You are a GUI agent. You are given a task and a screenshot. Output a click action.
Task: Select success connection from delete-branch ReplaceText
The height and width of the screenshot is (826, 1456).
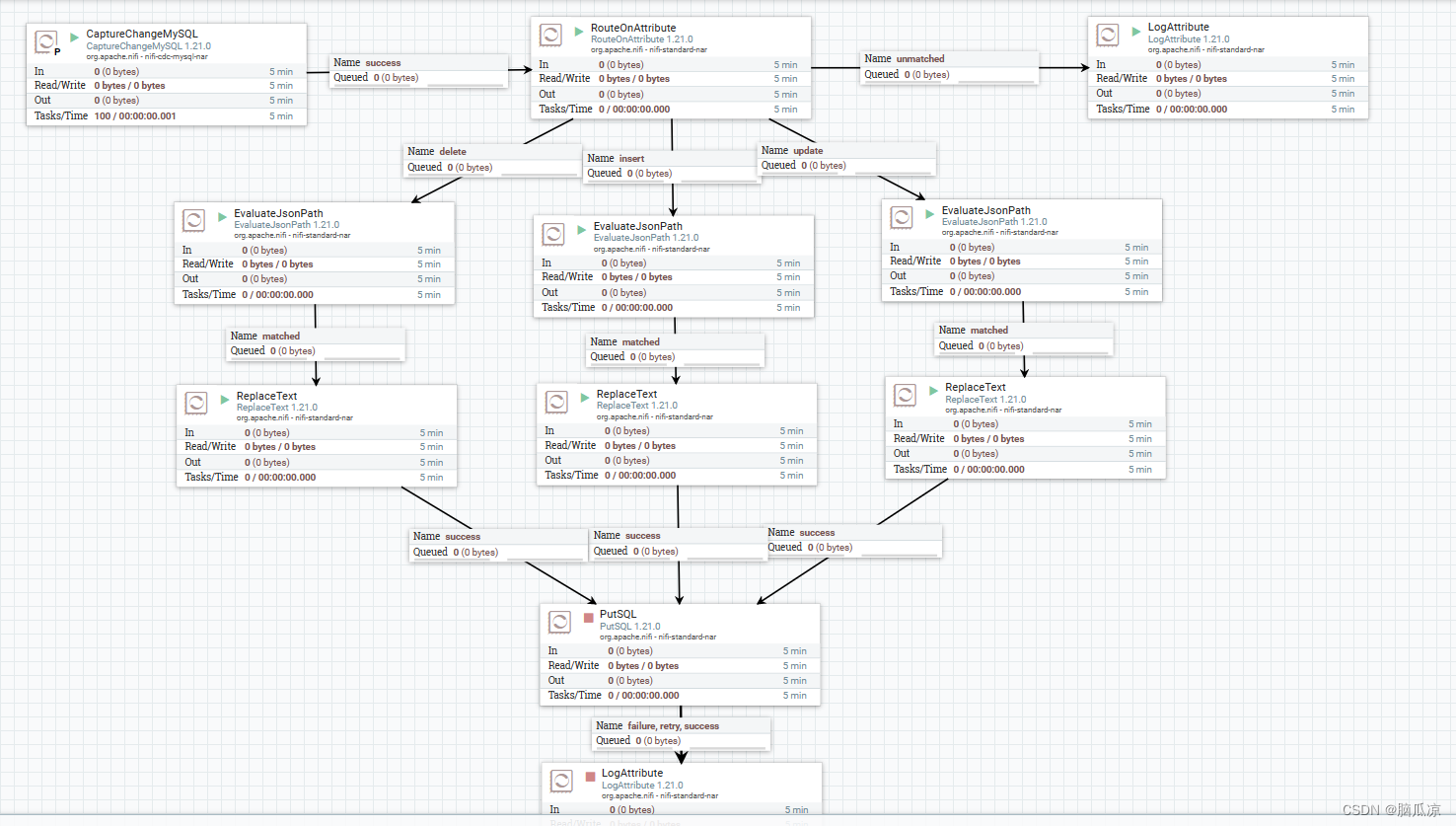499,545
